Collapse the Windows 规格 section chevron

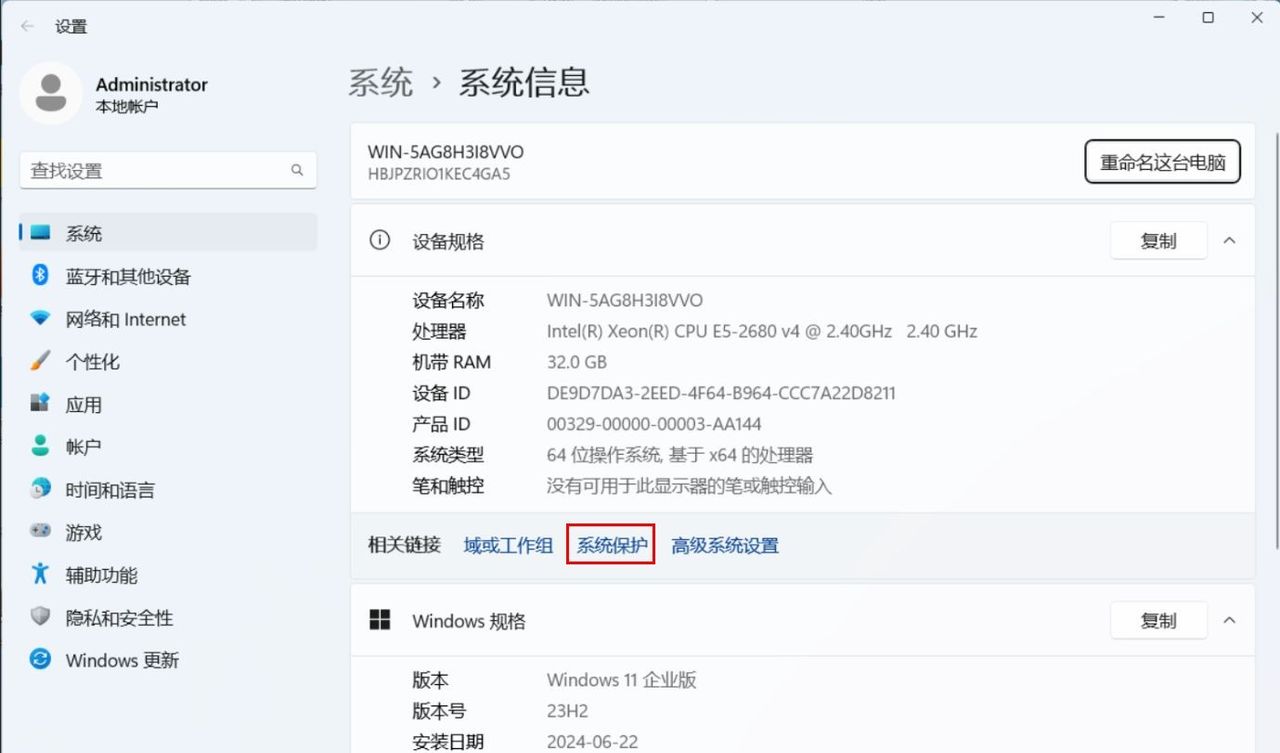1230,621
